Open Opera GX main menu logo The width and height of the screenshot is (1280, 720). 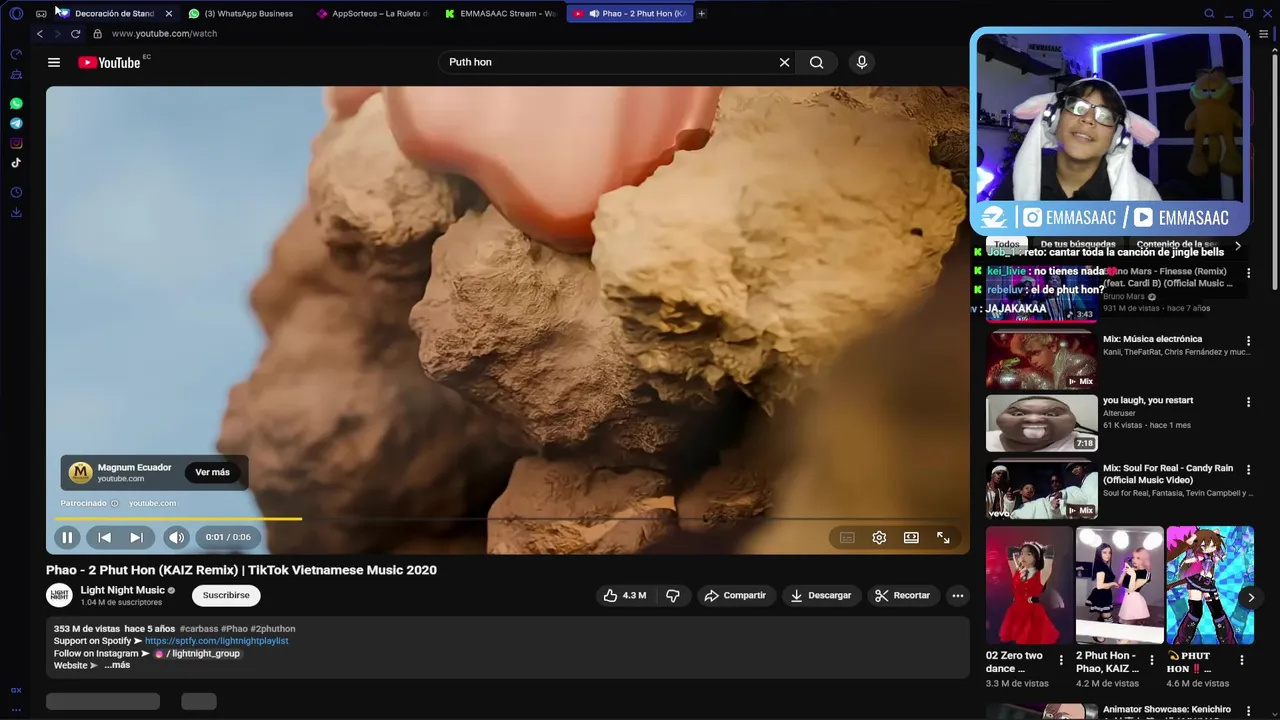click(16, 13)
